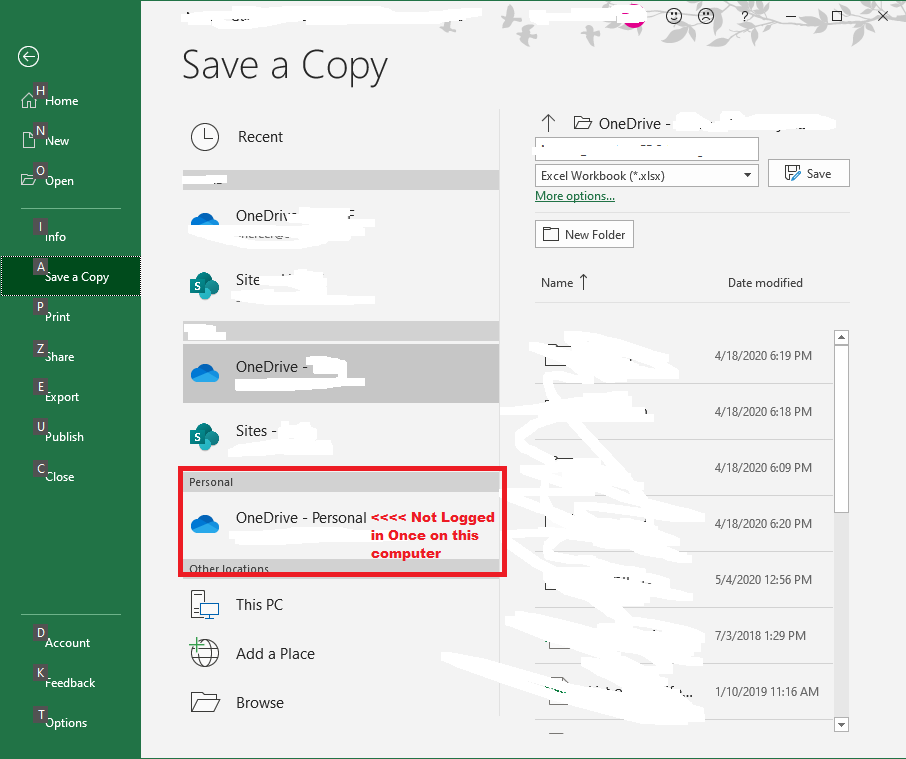Viewport: 906px width, 759px height.
Task: Select New in the left sidebar
Action: click(70, 140)
